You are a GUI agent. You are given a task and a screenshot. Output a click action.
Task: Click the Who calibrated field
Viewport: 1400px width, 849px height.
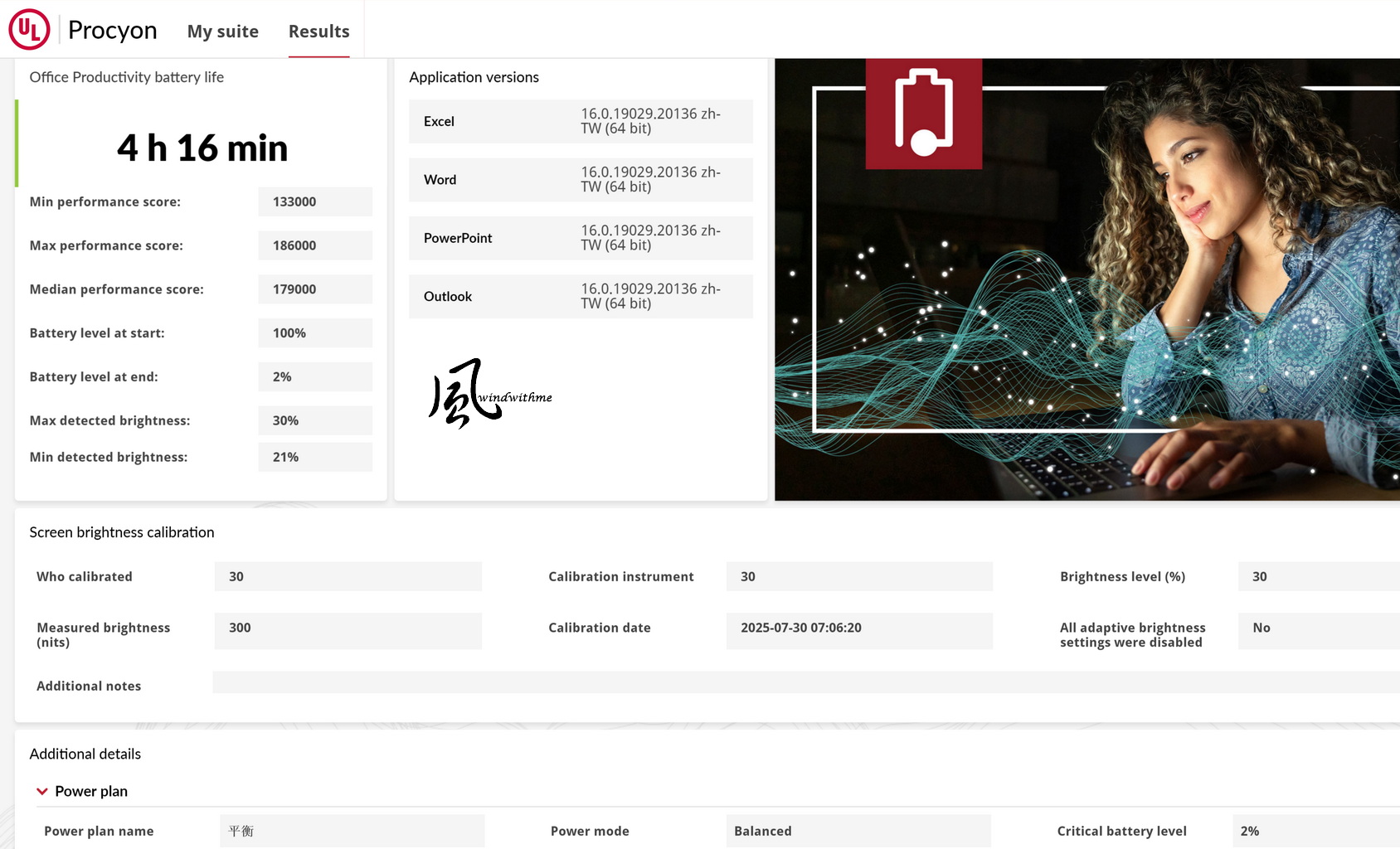tap(348, 576)
